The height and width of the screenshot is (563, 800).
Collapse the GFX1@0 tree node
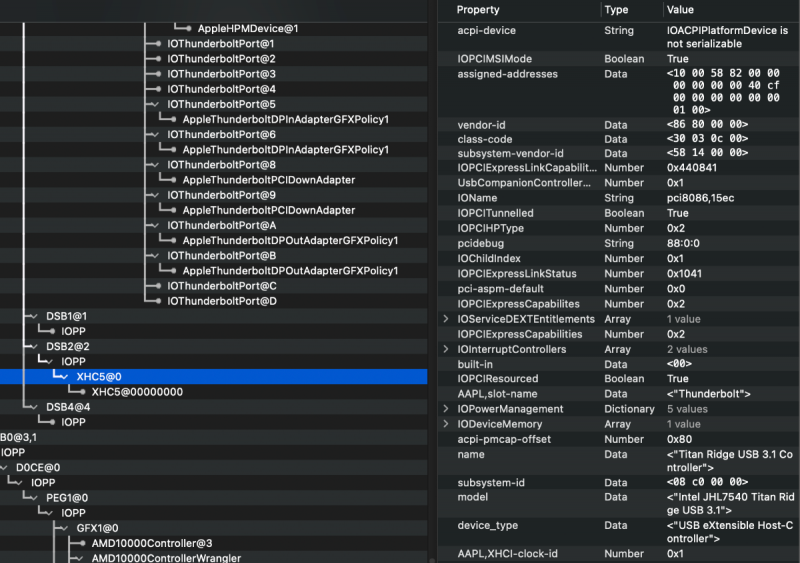[x=64, y=528]
